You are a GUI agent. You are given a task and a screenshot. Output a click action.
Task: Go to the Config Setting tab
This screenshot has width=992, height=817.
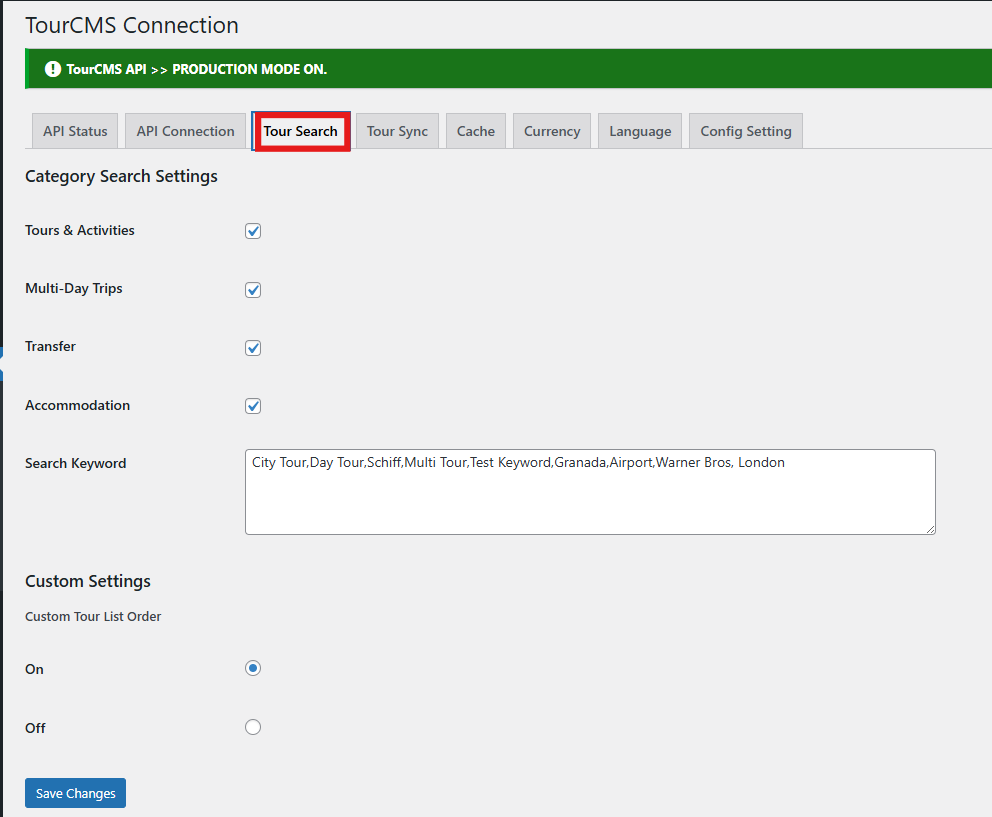tap(745, 131)
